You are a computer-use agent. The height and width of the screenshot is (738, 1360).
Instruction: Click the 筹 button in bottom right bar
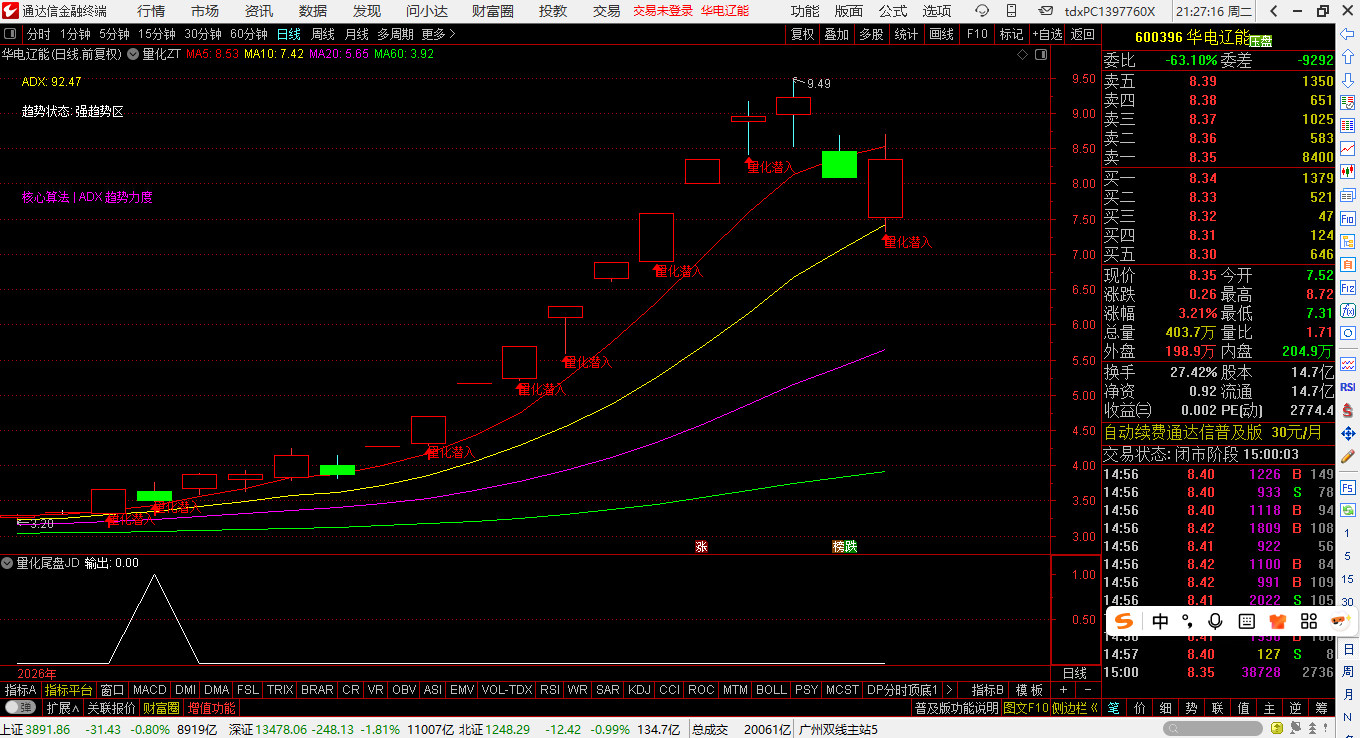tap(1321, 707)
